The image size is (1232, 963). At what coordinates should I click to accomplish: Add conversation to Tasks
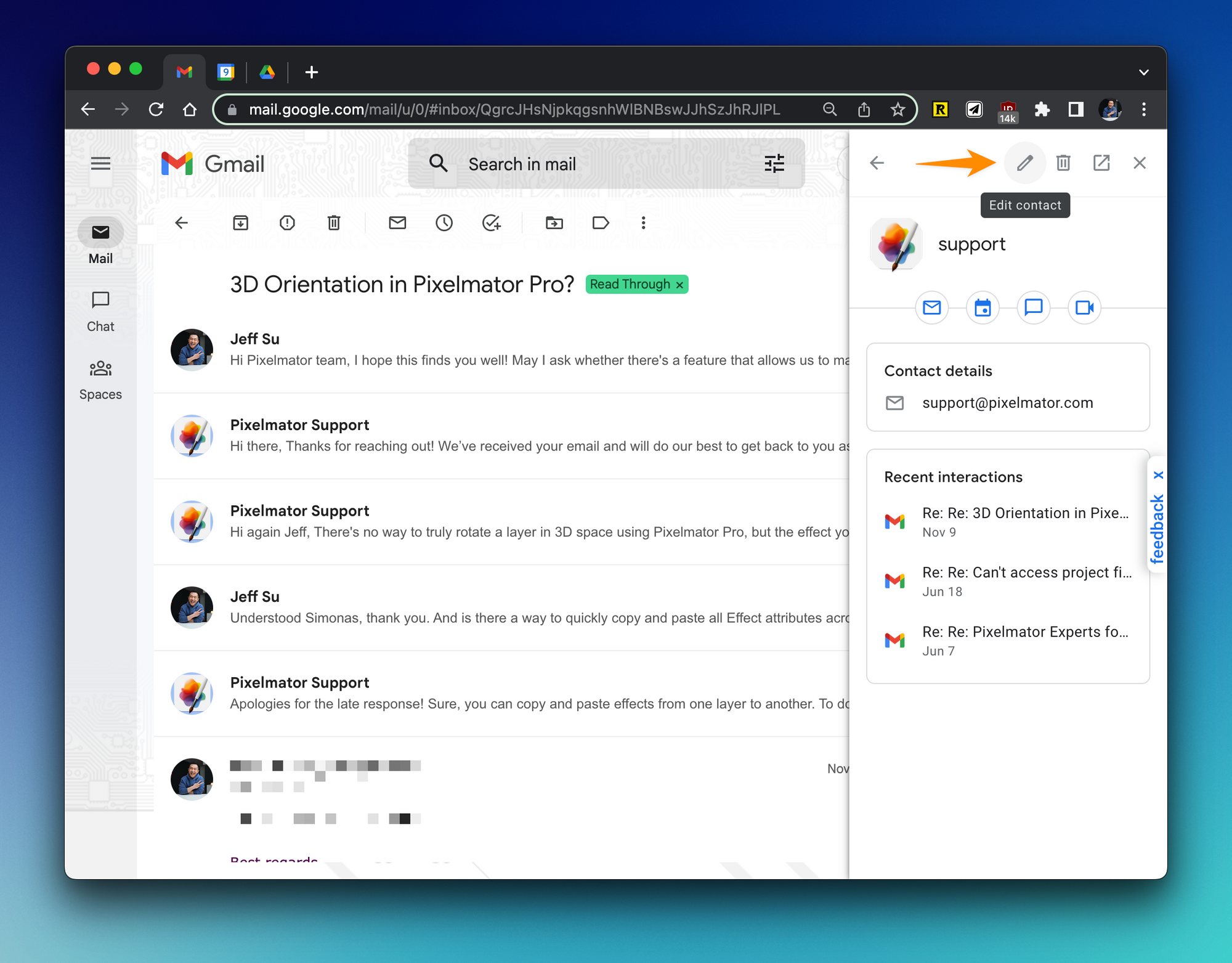491,223
